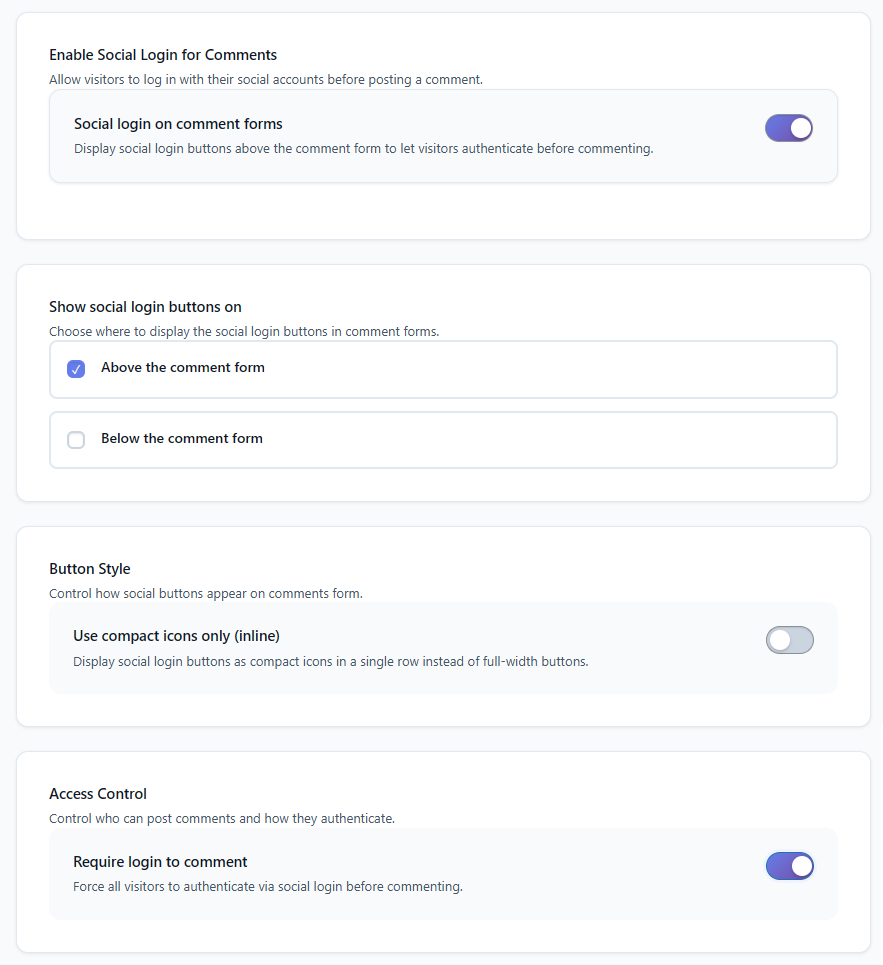This screenshot has height=965, width=883.
Task: Click the 'Below the comment form' label text
Action: click(x=182, y=439)
